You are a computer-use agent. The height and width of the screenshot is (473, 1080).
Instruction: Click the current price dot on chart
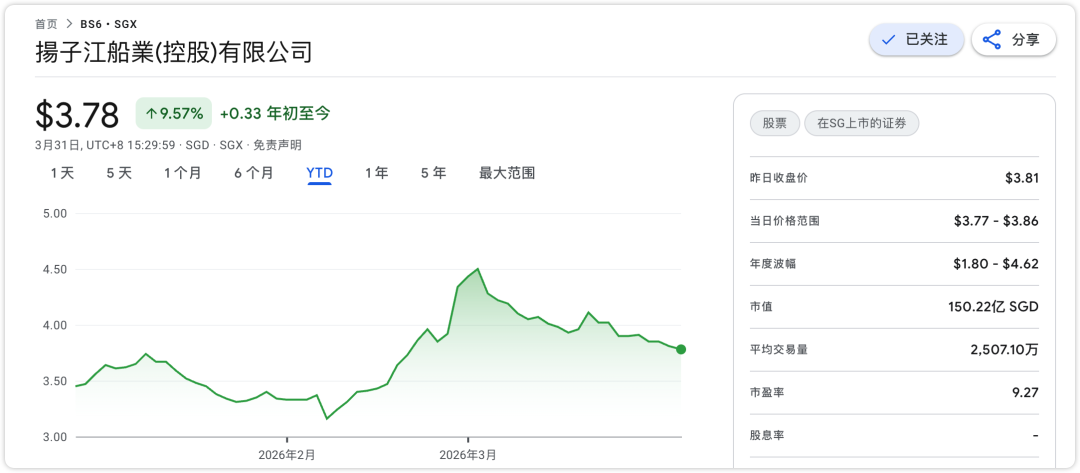681,349
